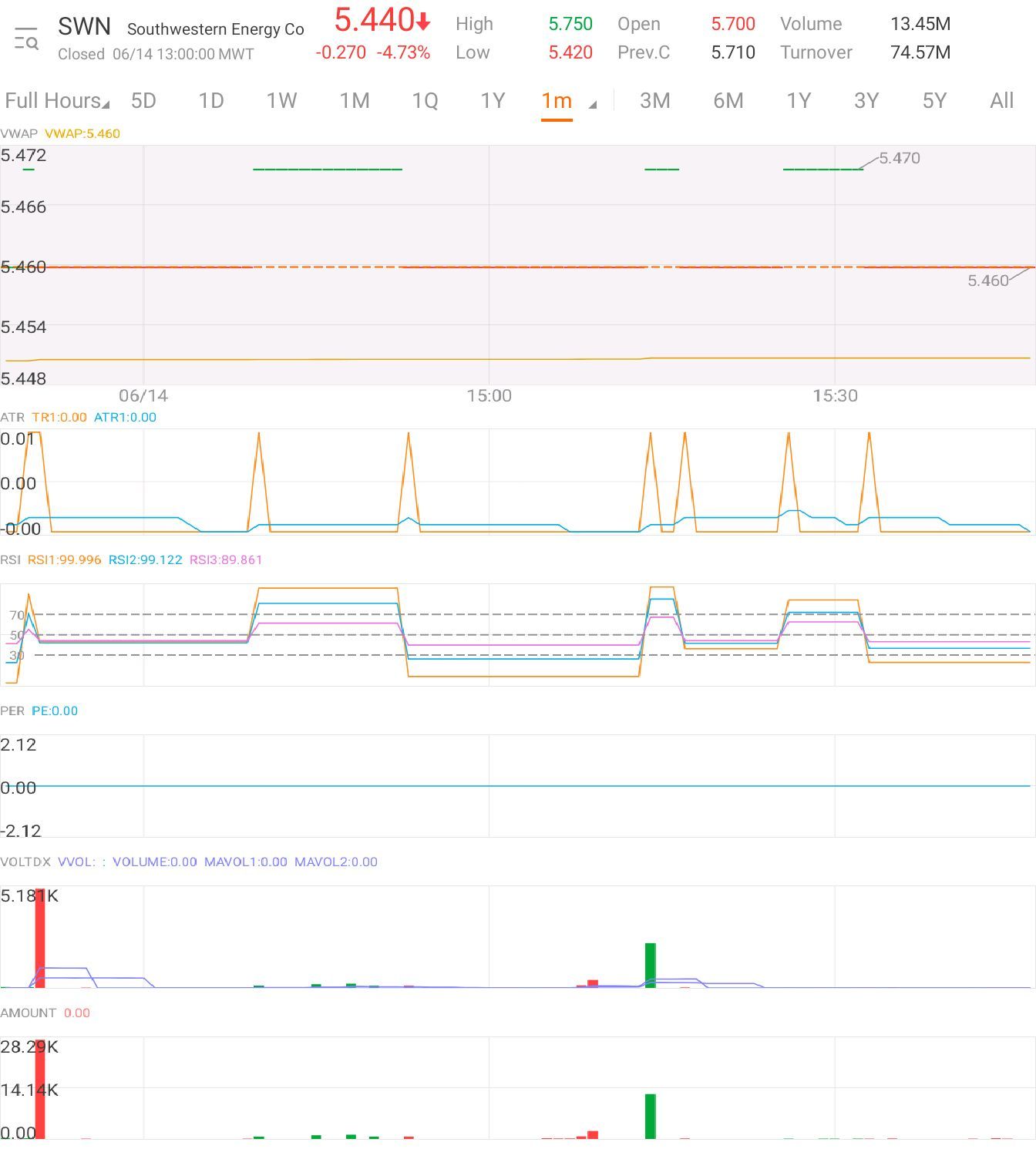Viewport: 1036px width, 1149px height.
Task: Click the Low value 5.420
Action: tap(570, 52)
